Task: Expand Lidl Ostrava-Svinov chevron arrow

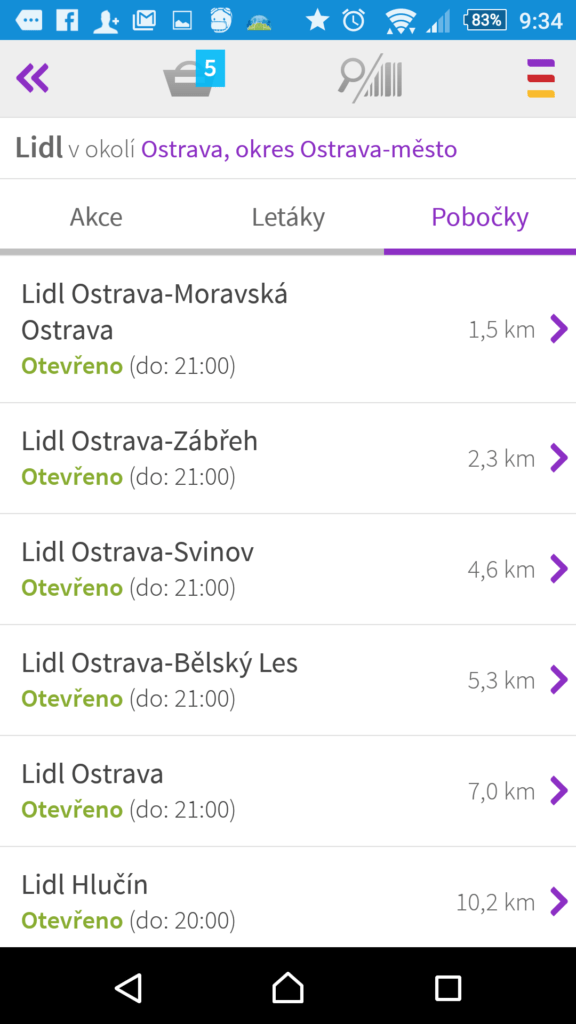Action: click(559, 569)
